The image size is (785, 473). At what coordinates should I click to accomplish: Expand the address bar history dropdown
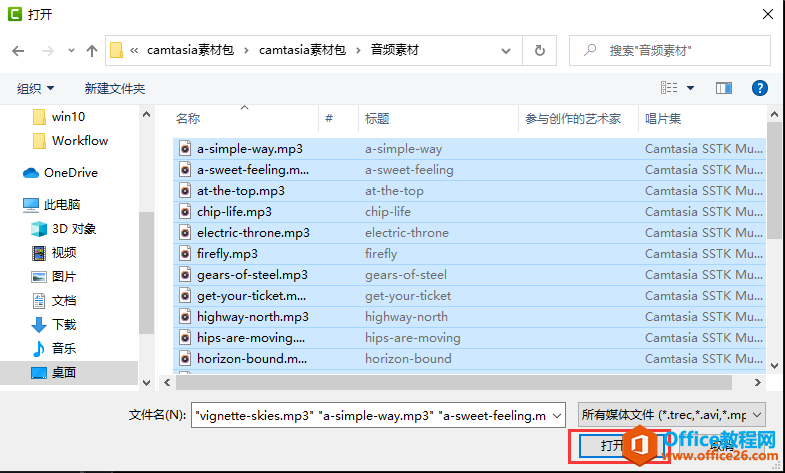(506, 51)
